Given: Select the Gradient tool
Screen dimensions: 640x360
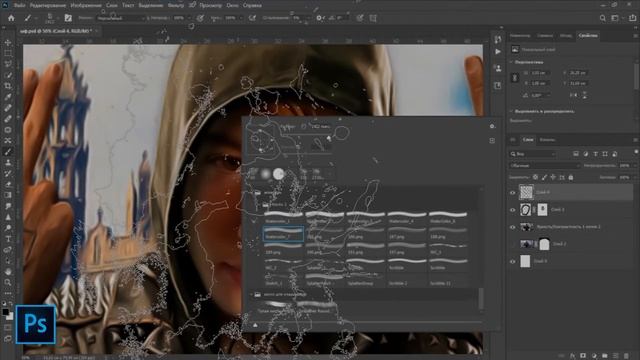Looking at the screenshot, I should click(x=8, y=195).
